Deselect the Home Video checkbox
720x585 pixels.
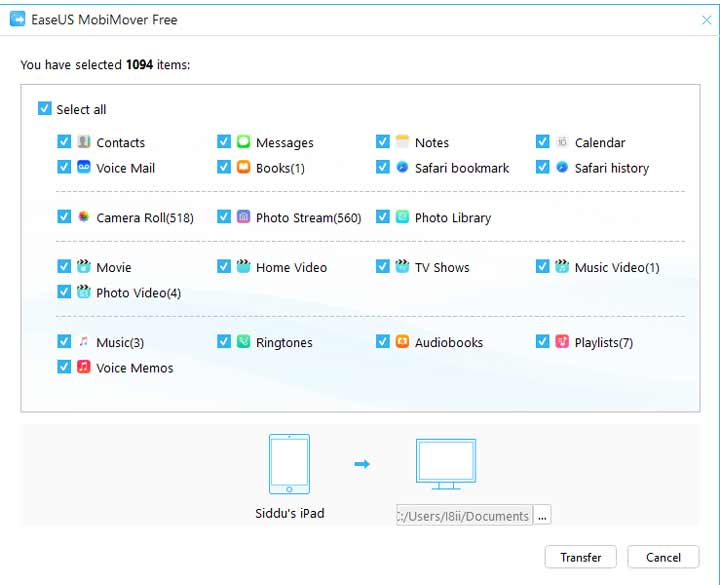click(x=224, y=266)
